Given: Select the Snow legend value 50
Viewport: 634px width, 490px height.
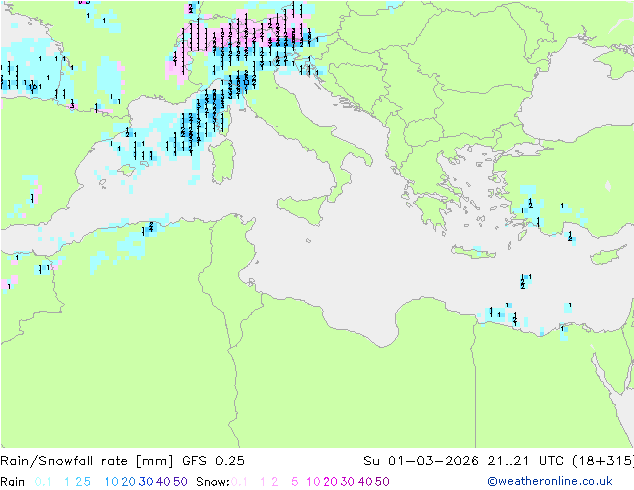Looking at the screenshot, I should pos(382,482).
